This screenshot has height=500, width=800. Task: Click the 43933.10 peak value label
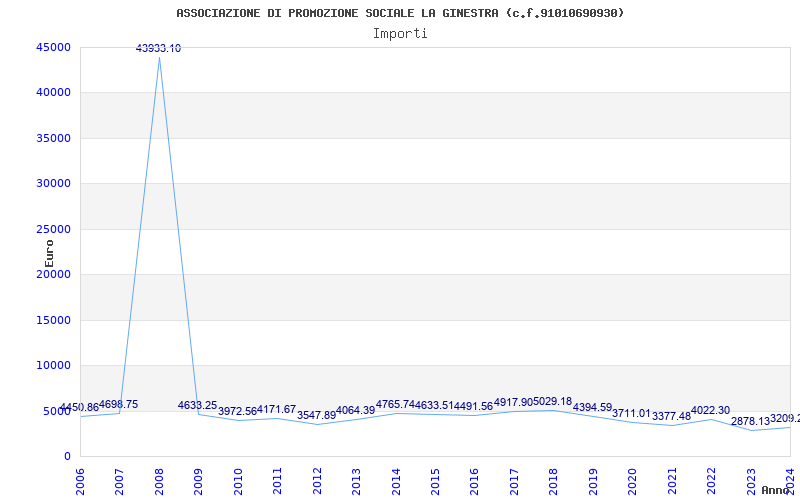(x=158, y=48)
